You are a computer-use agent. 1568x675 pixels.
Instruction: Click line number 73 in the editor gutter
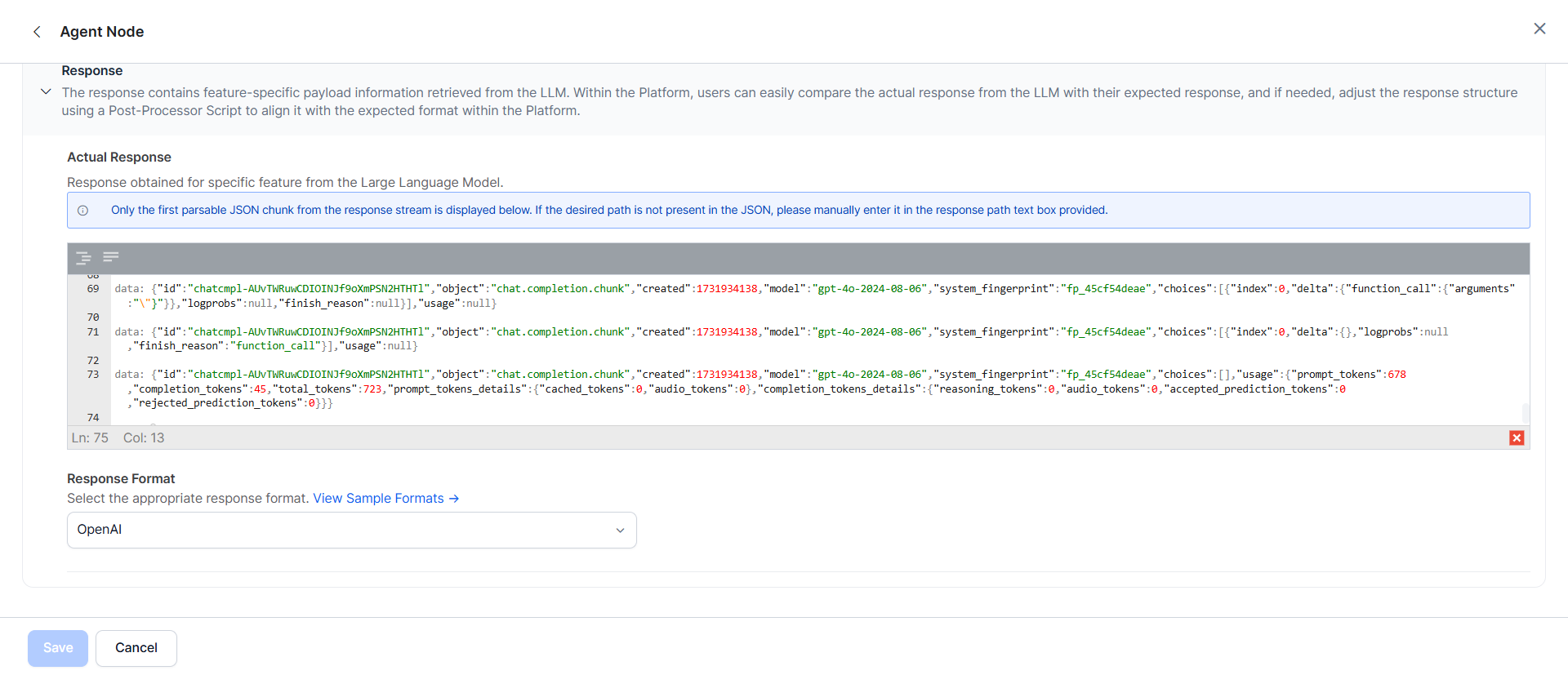click(92, 375)
